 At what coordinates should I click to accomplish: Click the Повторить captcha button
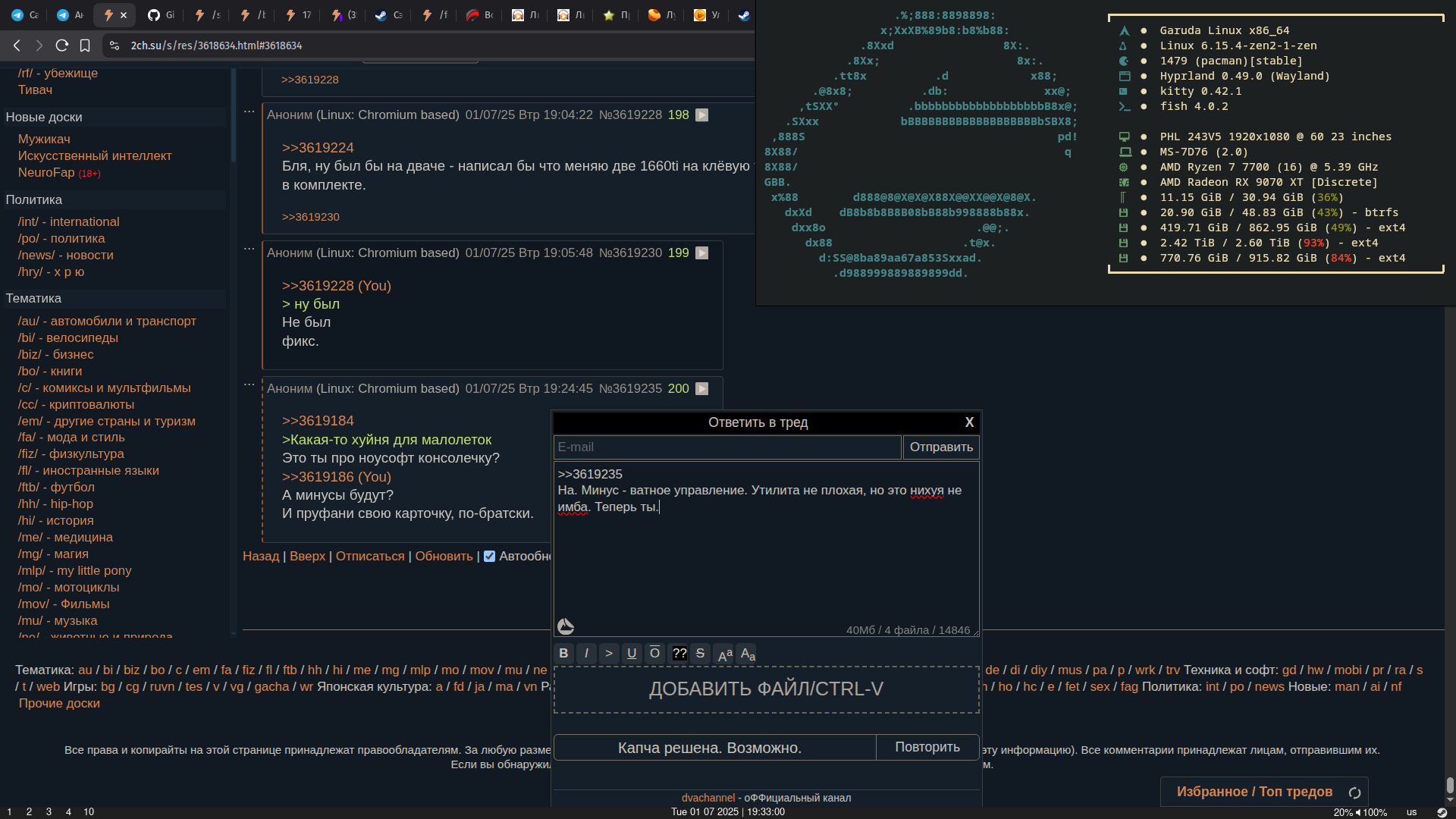point(927,748)
